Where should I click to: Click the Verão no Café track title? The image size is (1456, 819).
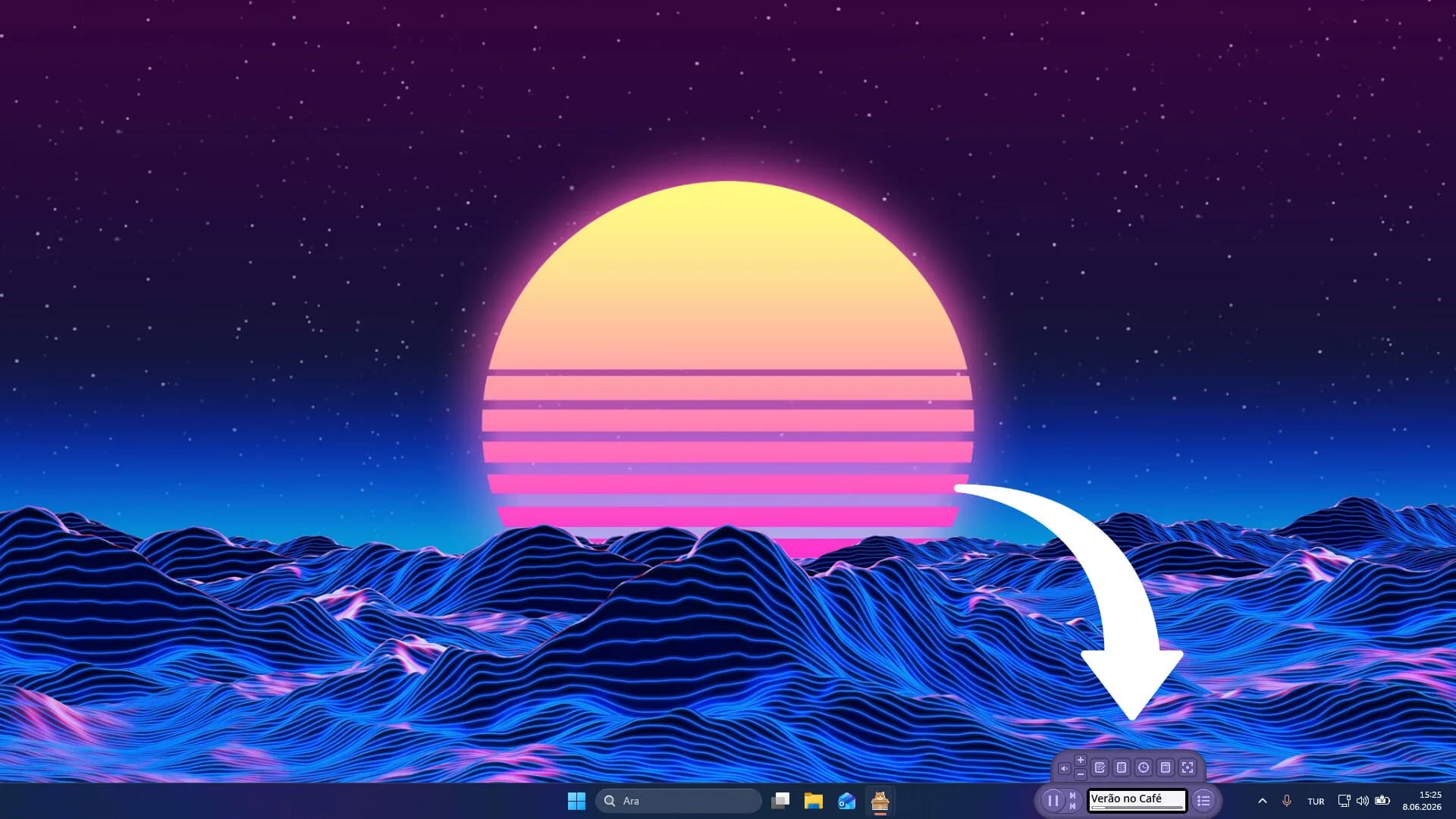tap(1126, 799)
